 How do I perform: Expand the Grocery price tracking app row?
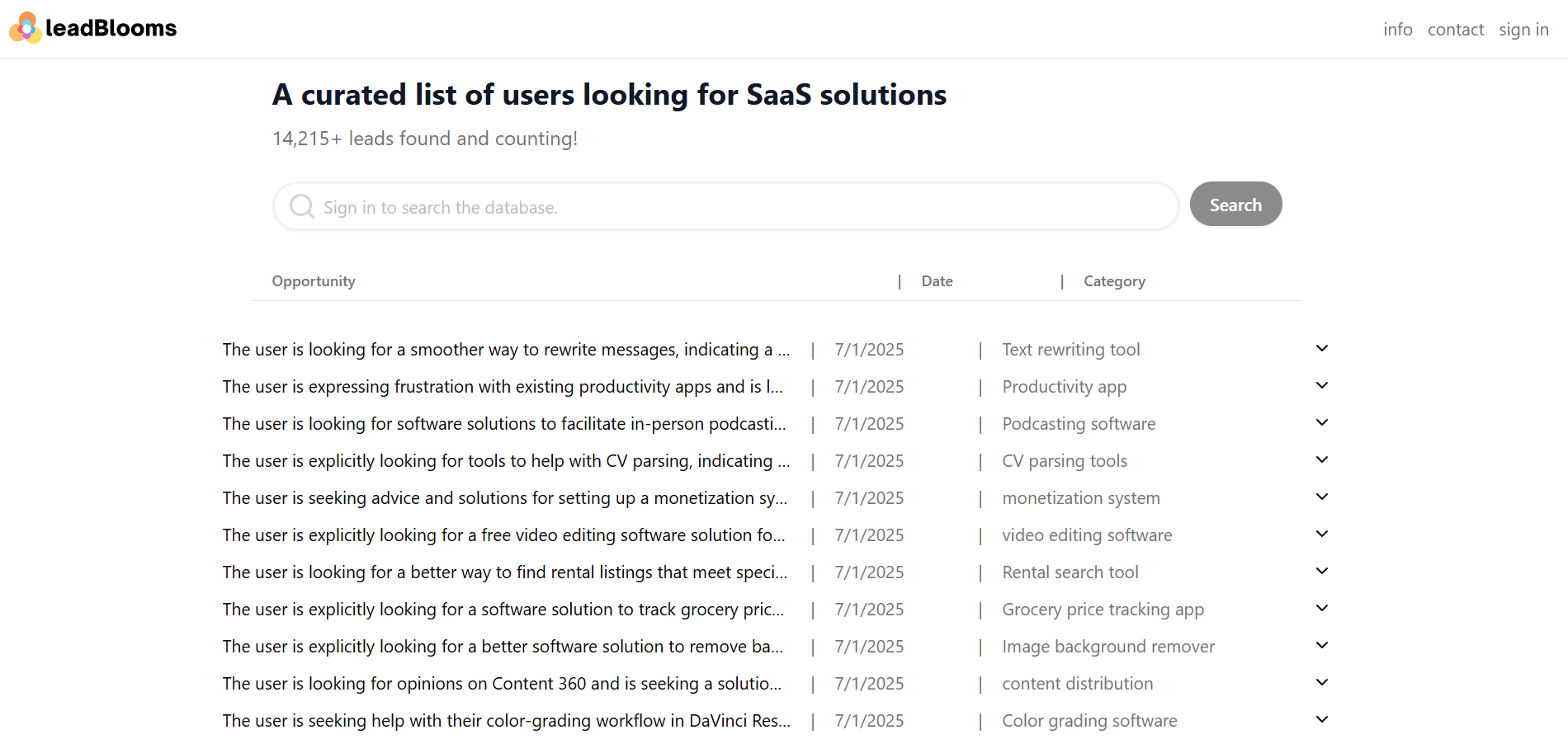click(1321, 608)
